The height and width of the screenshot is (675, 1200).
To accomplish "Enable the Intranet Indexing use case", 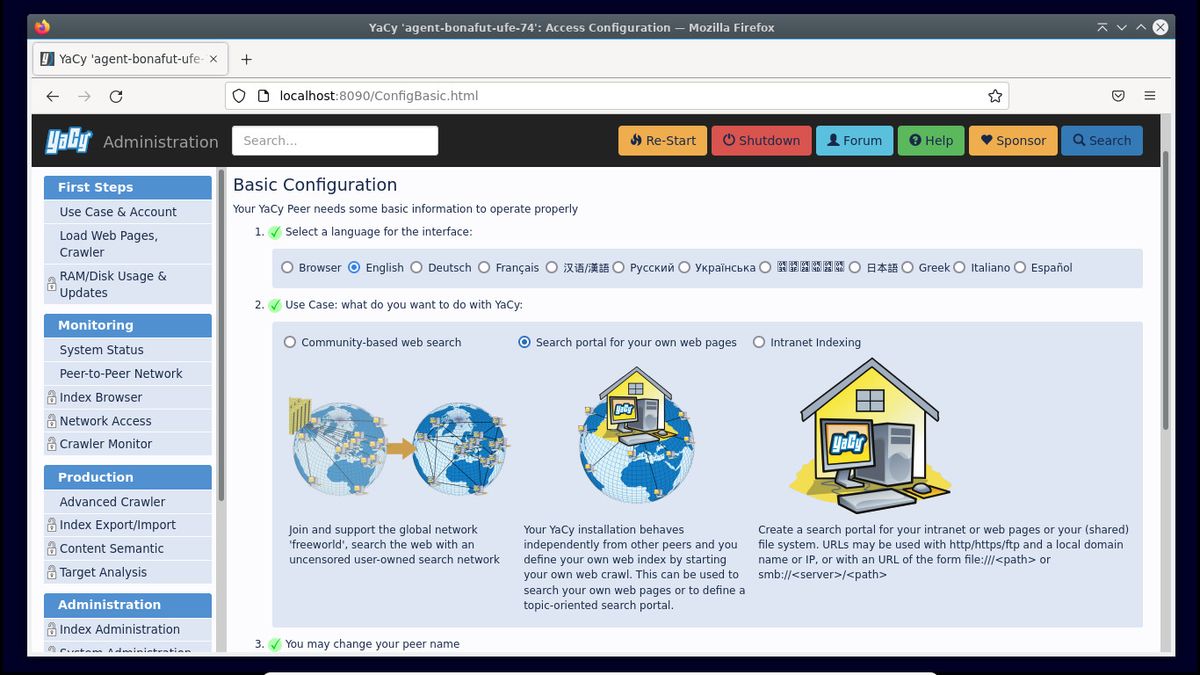I will pos(760,342).
